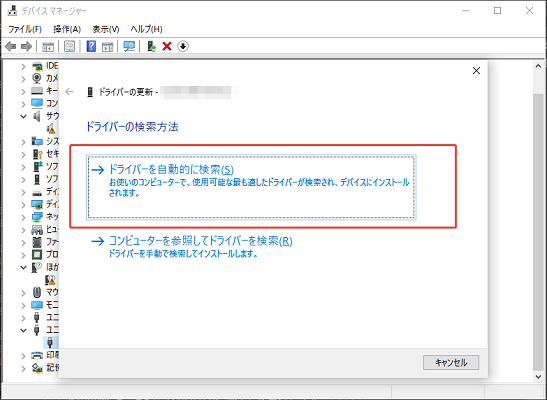Collapse the sound サウ category chevron
This screenshot has width=547, height=400.
(23, 116)
